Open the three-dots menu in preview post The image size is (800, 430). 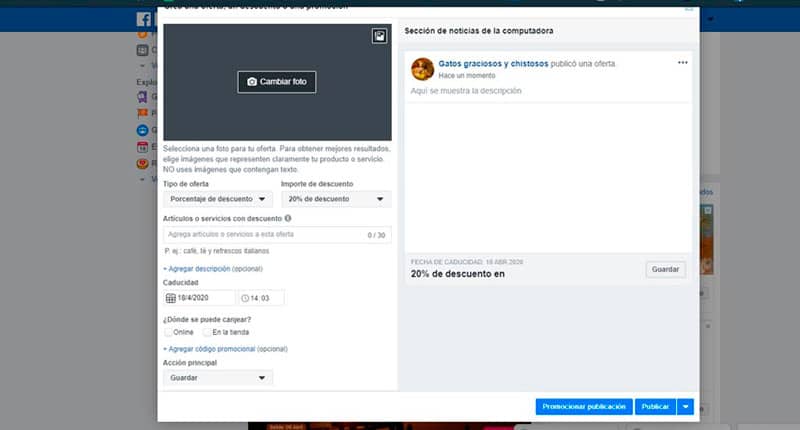click(683, 63)
